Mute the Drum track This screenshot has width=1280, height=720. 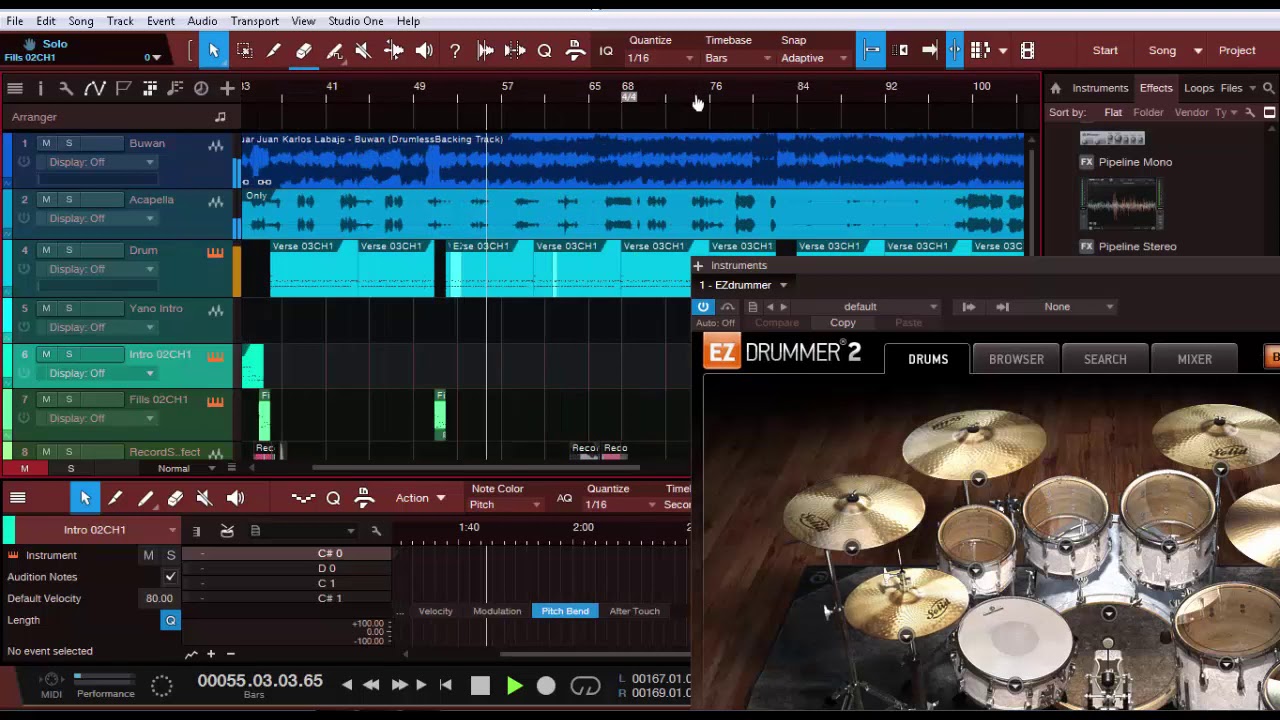[x=45, y=250]
